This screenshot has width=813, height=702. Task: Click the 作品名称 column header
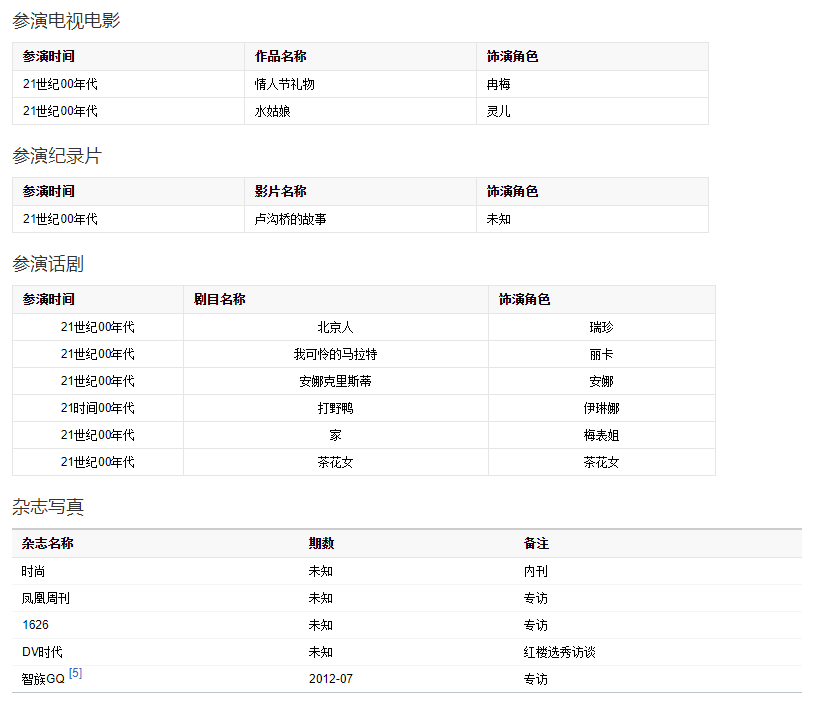pos(280,57)
